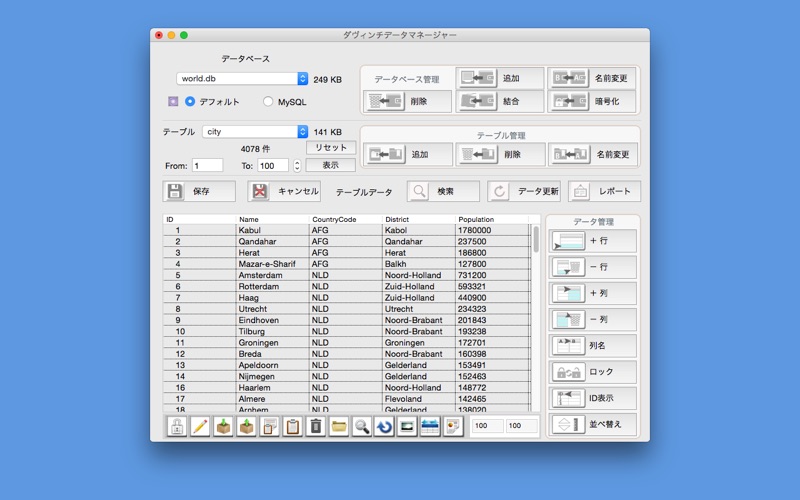Add a row with the + 行 button
The height and width of the screenshot is (500, 800).
click(593, 241)
